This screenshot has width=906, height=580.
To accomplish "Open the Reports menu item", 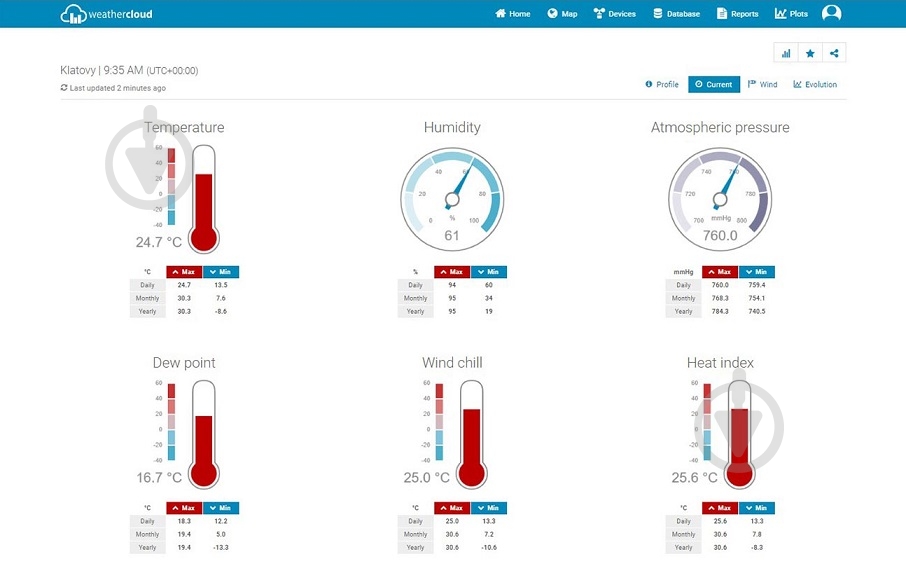I will click(737, 14).
